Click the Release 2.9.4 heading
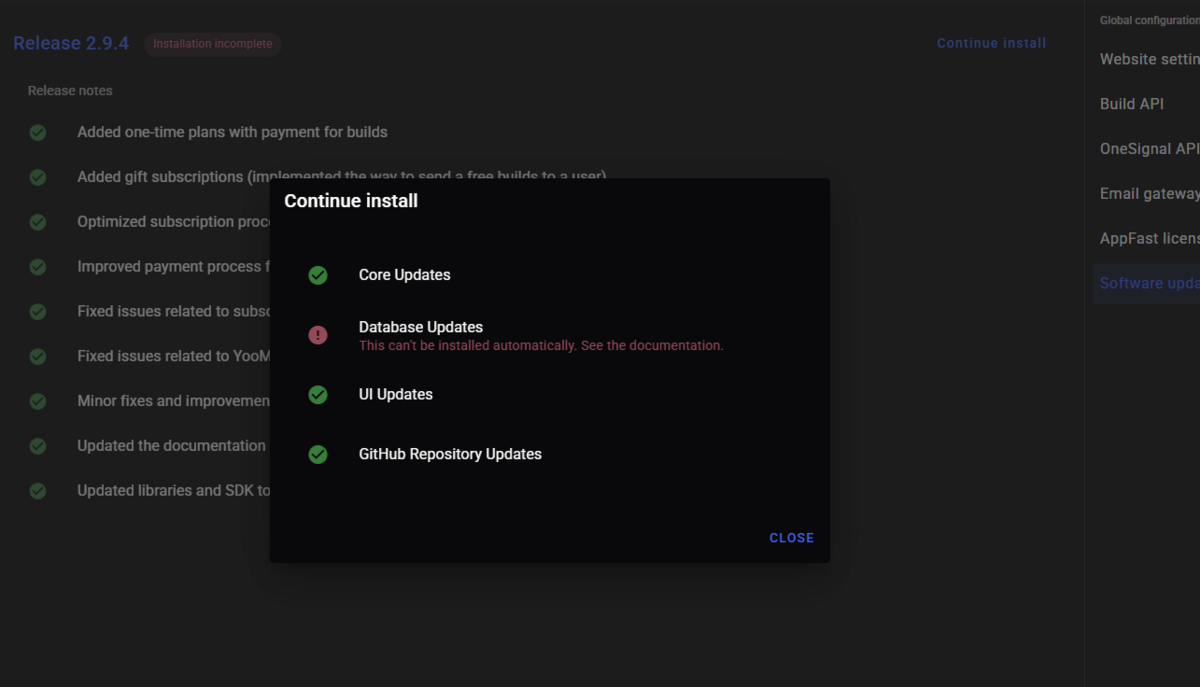 click(x=71, y=44)
